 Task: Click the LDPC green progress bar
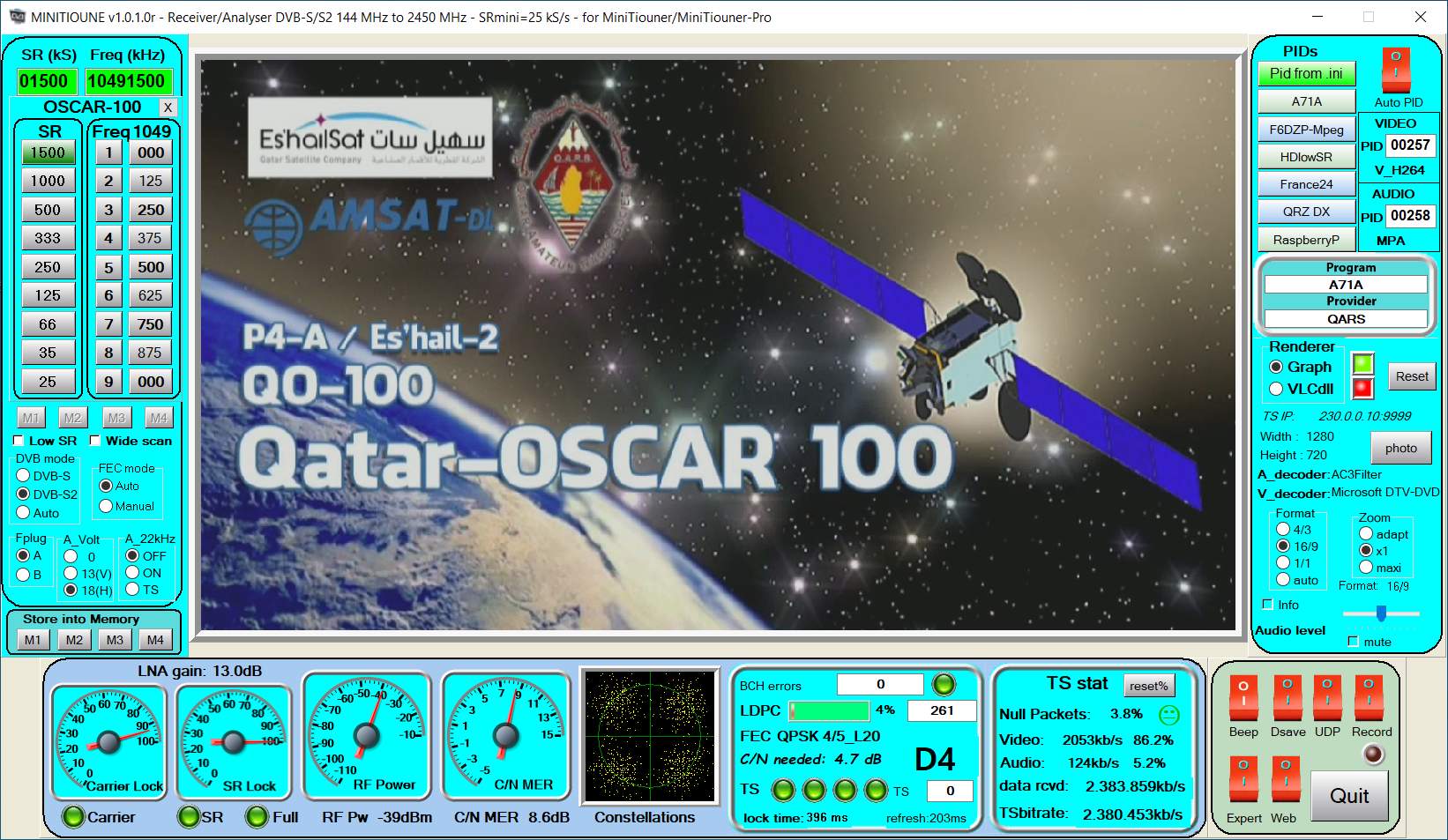click(829, 710)
